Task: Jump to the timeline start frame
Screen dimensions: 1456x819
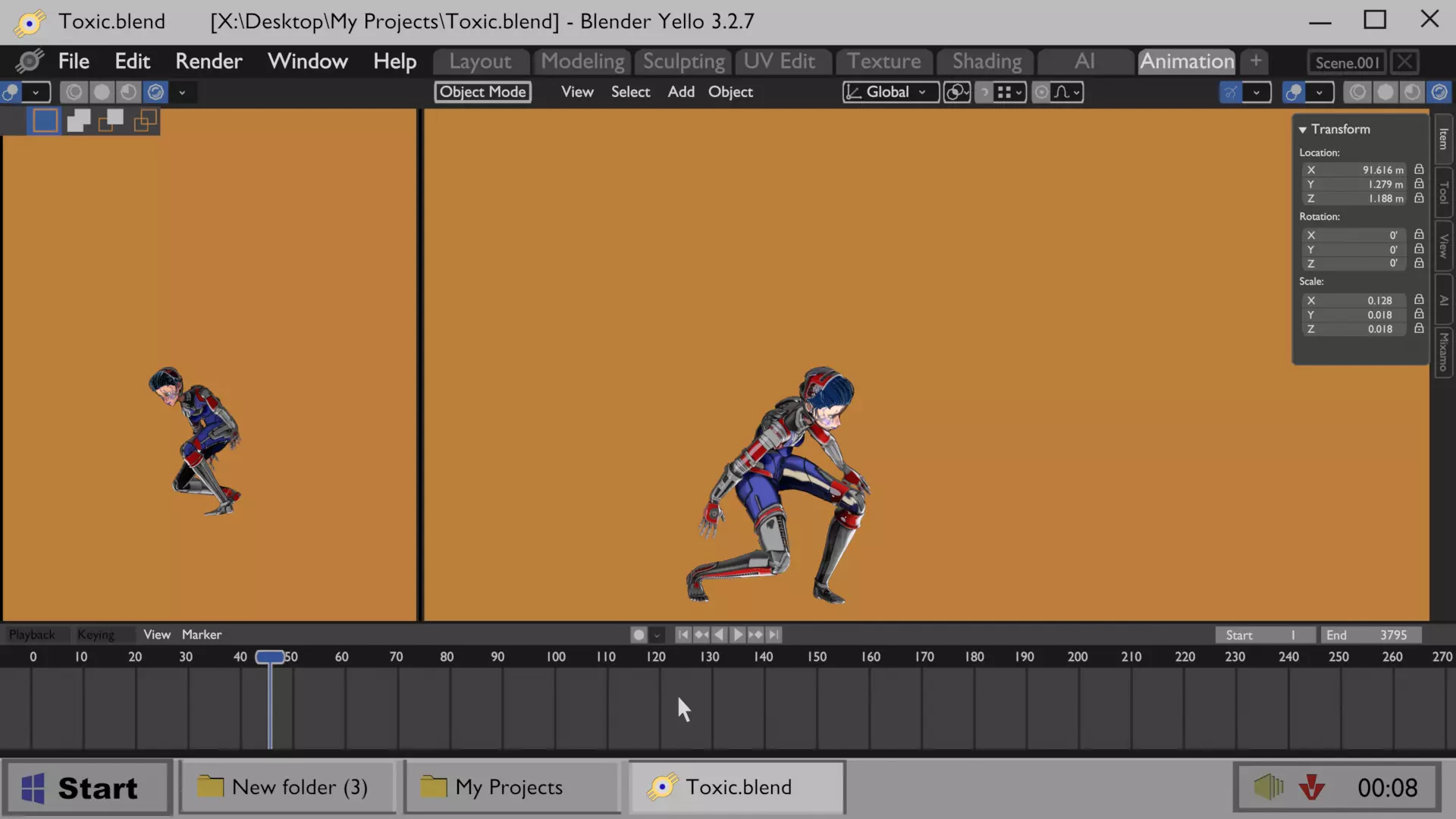Action: pos(682,635)
